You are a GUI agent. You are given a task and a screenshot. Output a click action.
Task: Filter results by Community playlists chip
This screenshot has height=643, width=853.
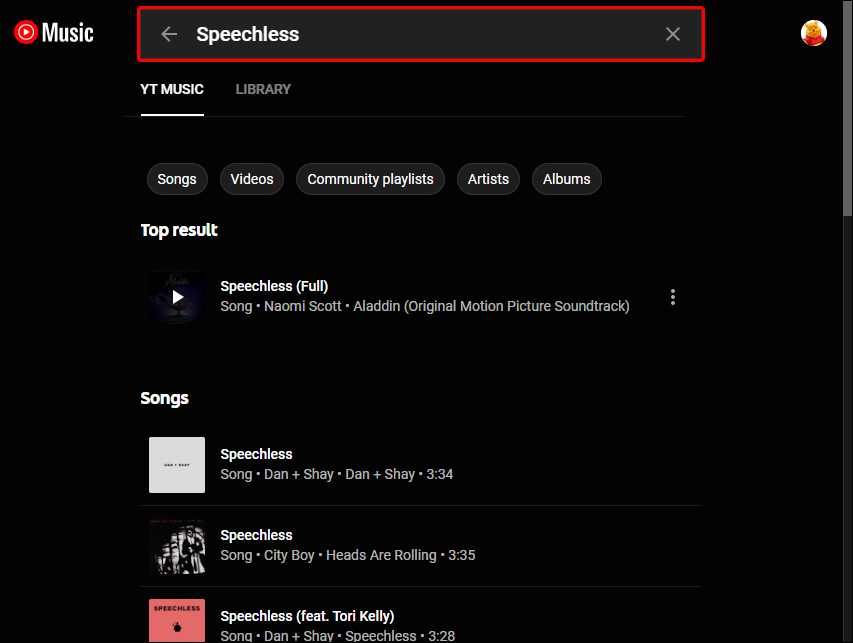370,179
